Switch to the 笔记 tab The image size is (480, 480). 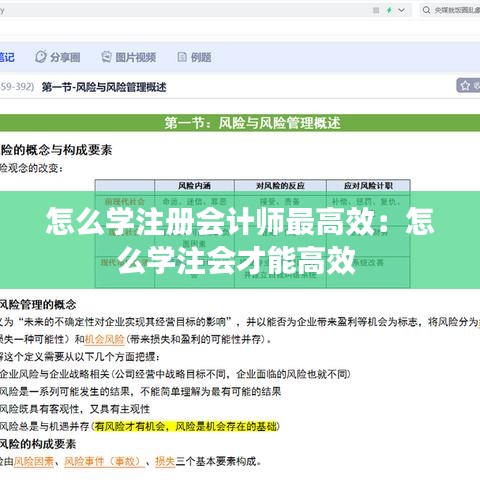7,57
